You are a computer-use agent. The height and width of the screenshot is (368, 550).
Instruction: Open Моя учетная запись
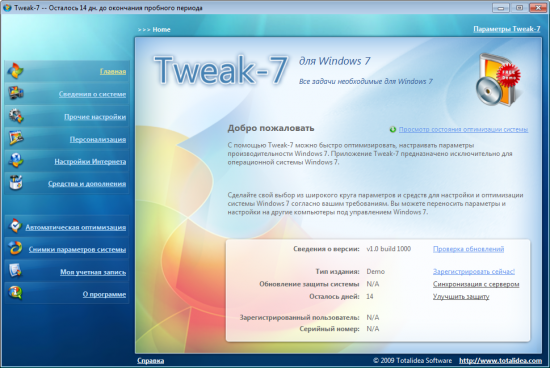pyautogui.click(x=93, y=272)
